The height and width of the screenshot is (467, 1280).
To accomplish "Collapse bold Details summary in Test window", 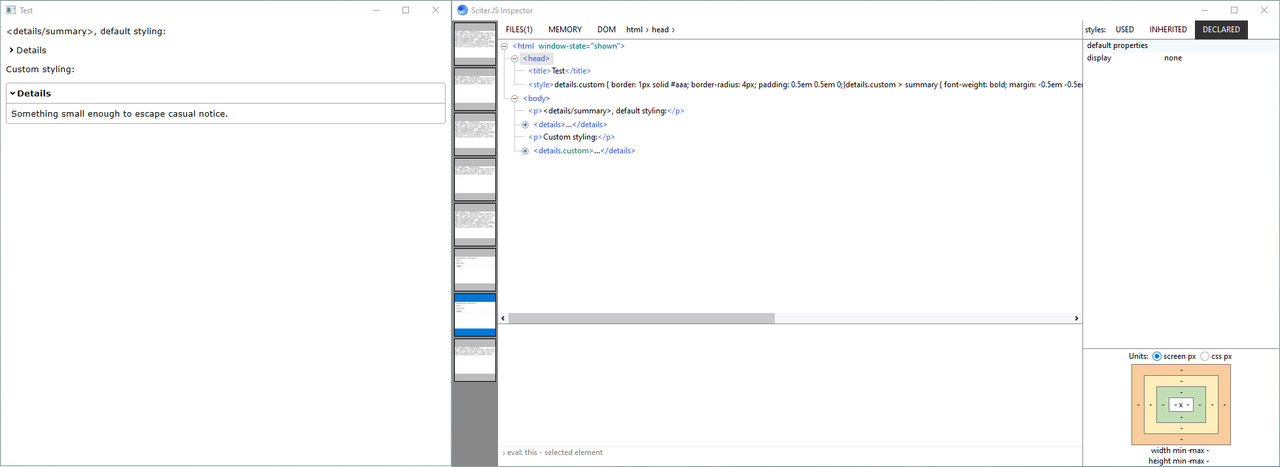I will pos(12,93).
